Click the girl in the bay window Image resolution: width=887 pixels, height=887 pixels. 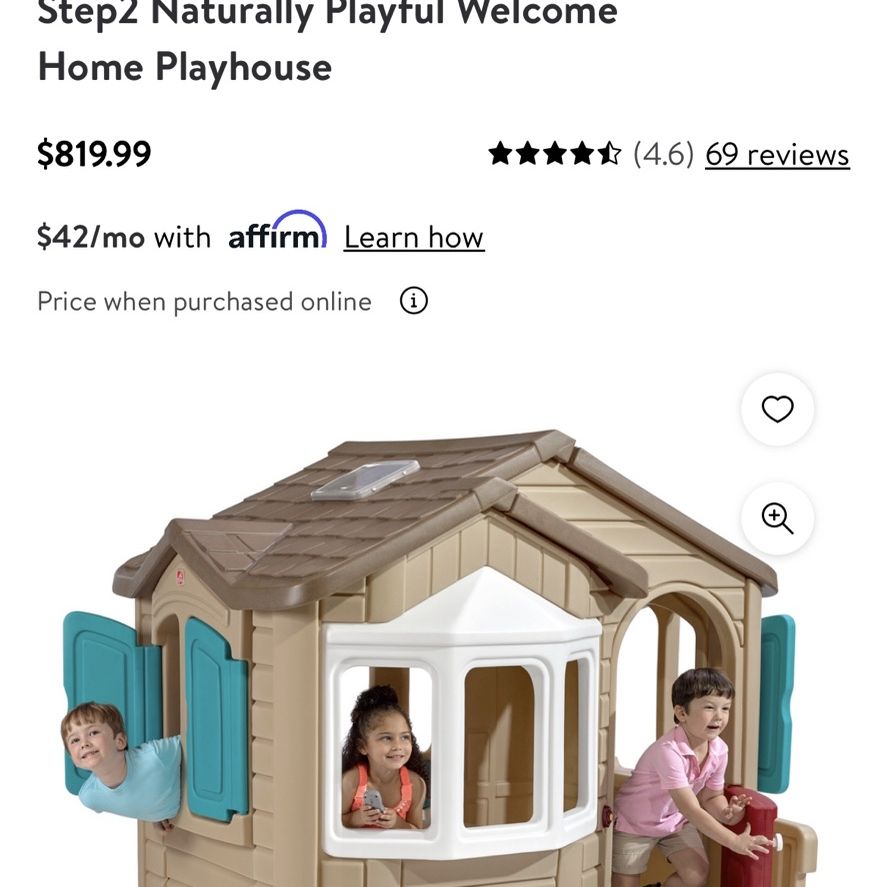click(x=384, y=758)
